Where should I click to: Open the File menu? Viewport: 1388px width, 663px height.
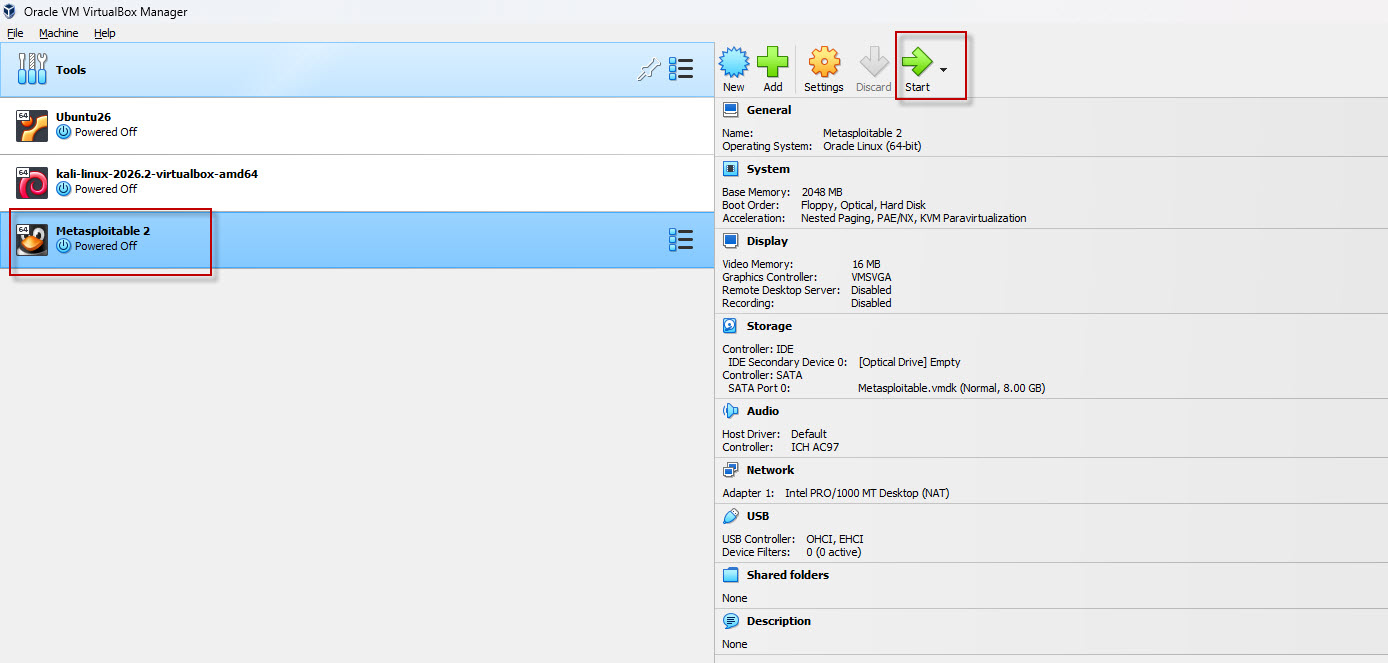15,33
